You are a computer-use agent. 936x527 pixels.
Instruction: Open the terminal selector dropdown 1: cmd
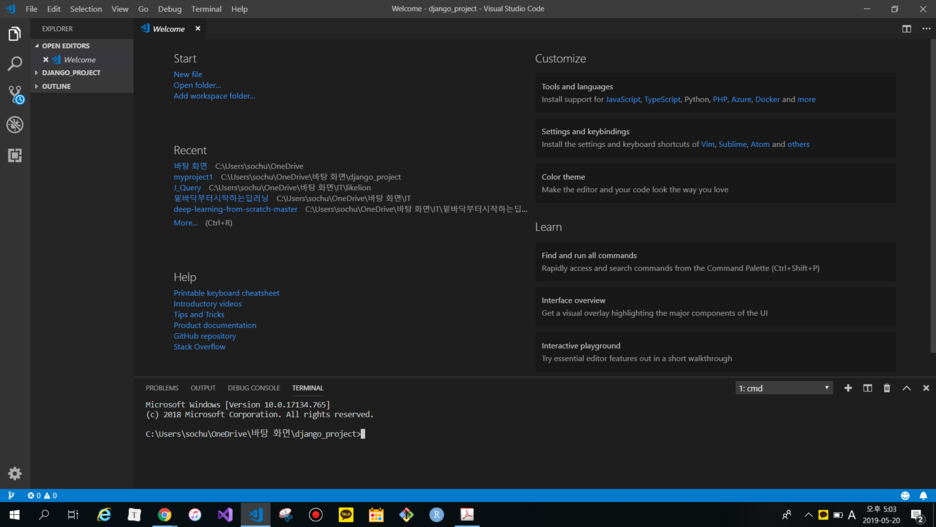coord(784,388)
